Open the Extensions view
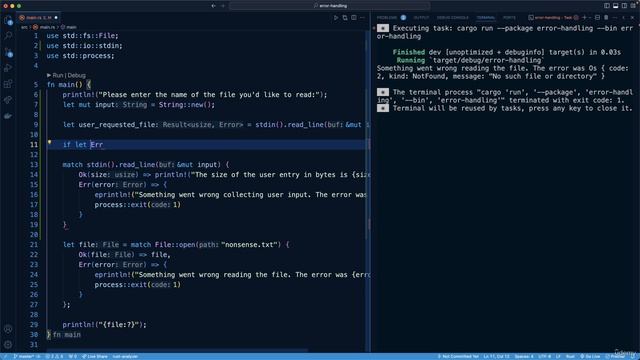The height and width of the screenshot is (360, 640). pyautogui.click(x=8, y=84)
